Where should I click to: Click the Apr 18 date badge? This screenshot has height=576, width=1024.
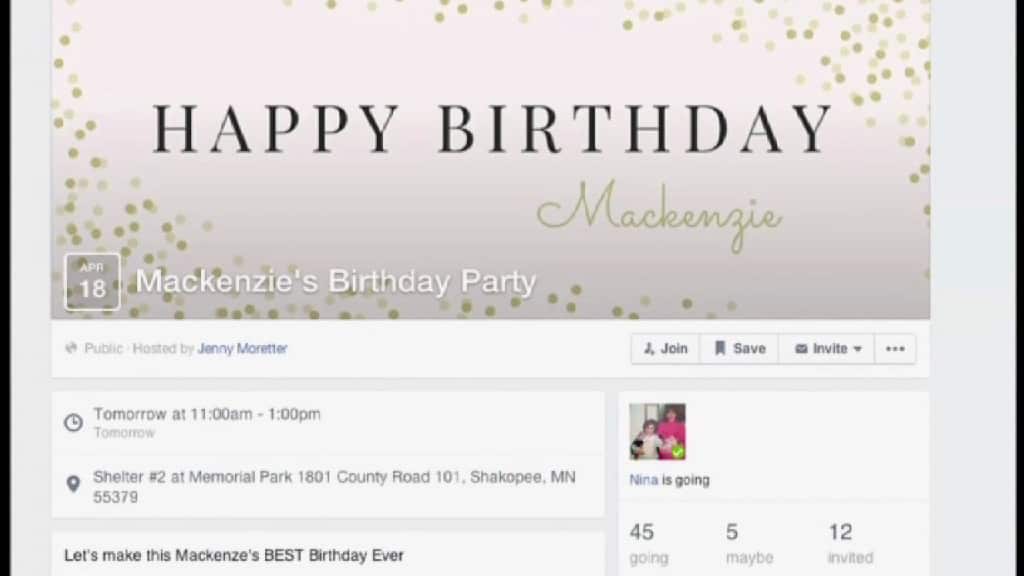[x=92, y=282]
